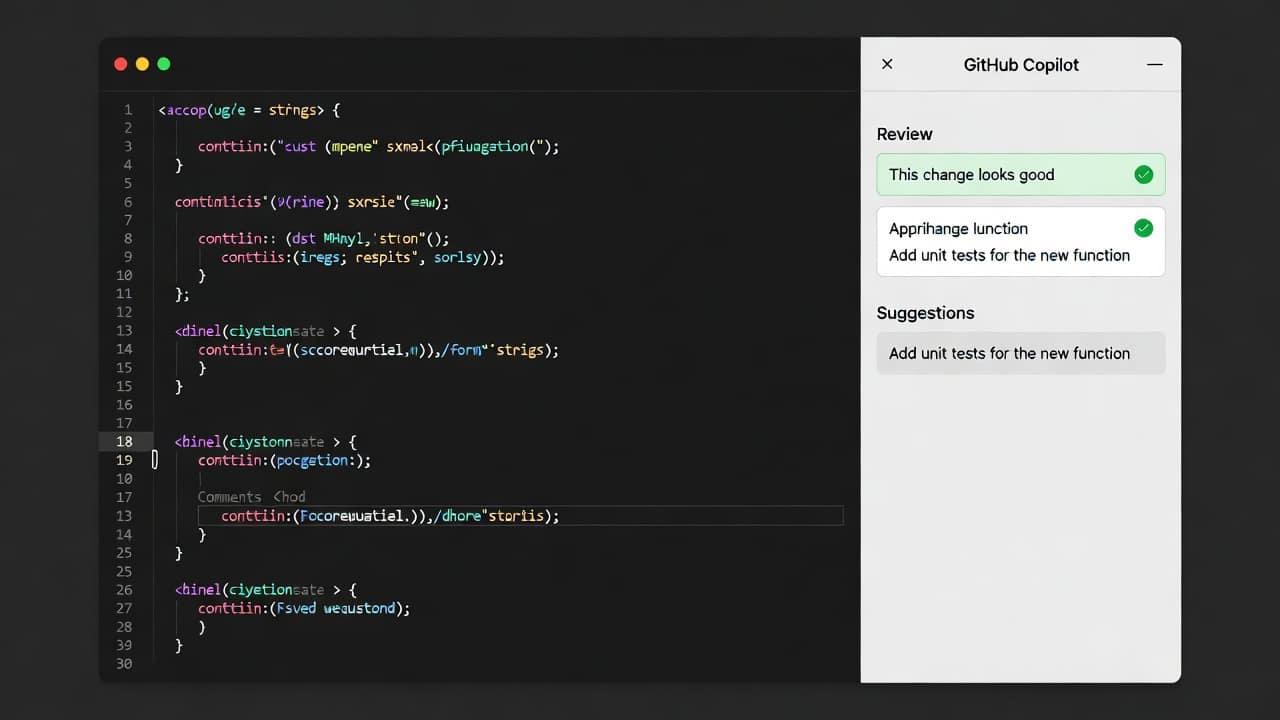
Task: Click line number 1 in the gutter
Action: 128,110
